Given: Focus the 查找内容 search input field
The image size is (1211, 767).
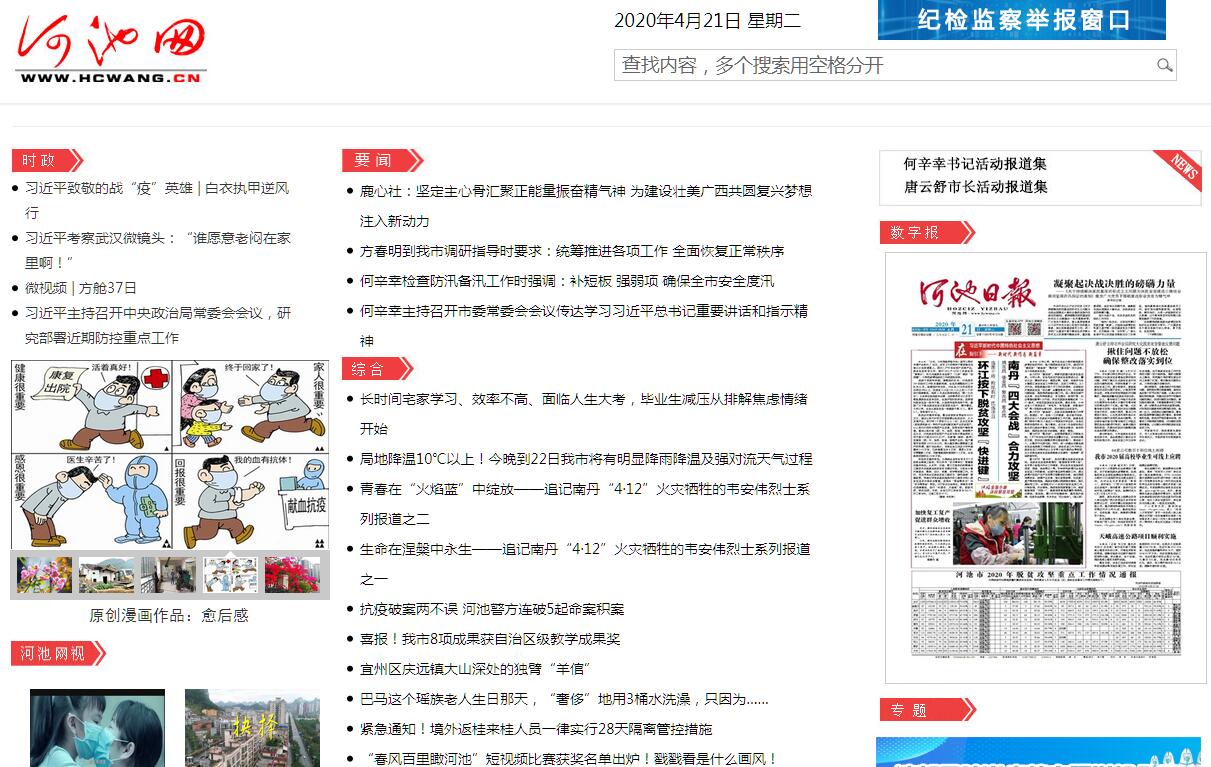Looking at the screenshot, I should pos(880,66).
